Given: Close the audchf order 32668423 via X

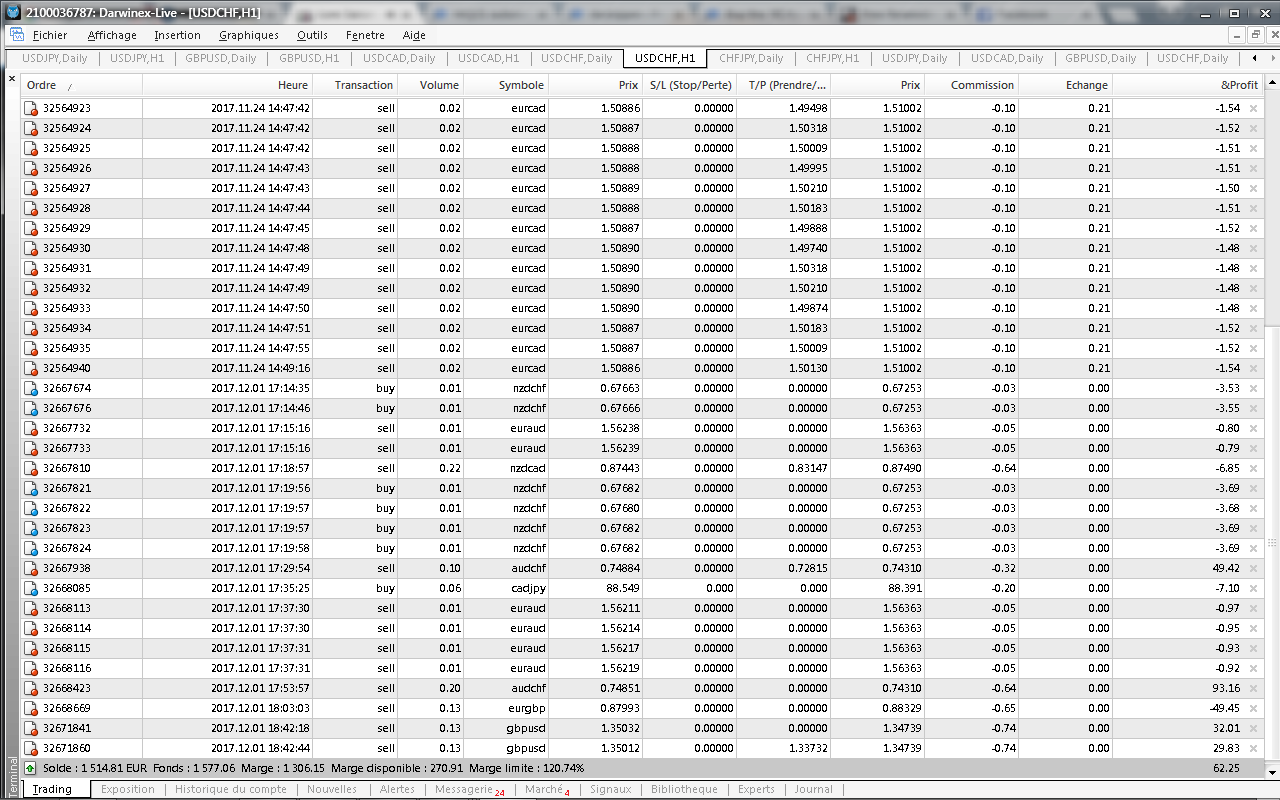Looking at the screenshot, I should [x=1253, y=688].
